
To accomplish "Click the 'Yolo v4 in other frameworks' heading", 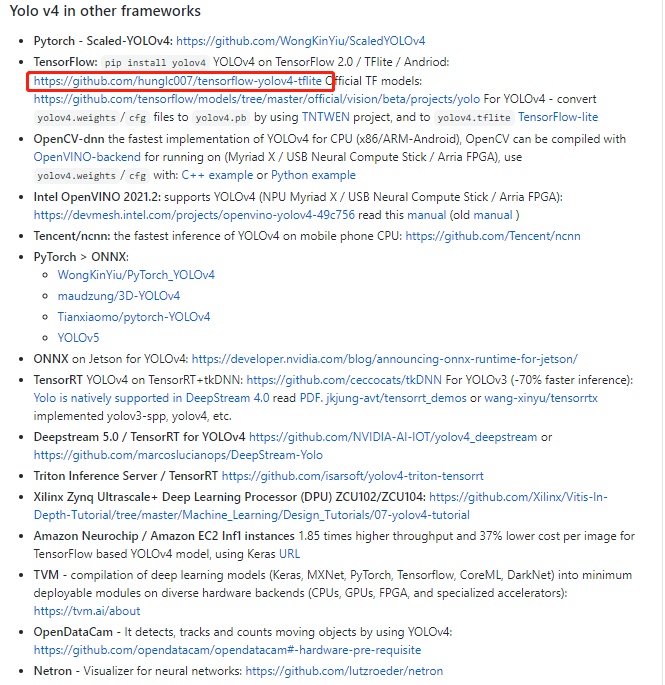I will click(105, 11).
